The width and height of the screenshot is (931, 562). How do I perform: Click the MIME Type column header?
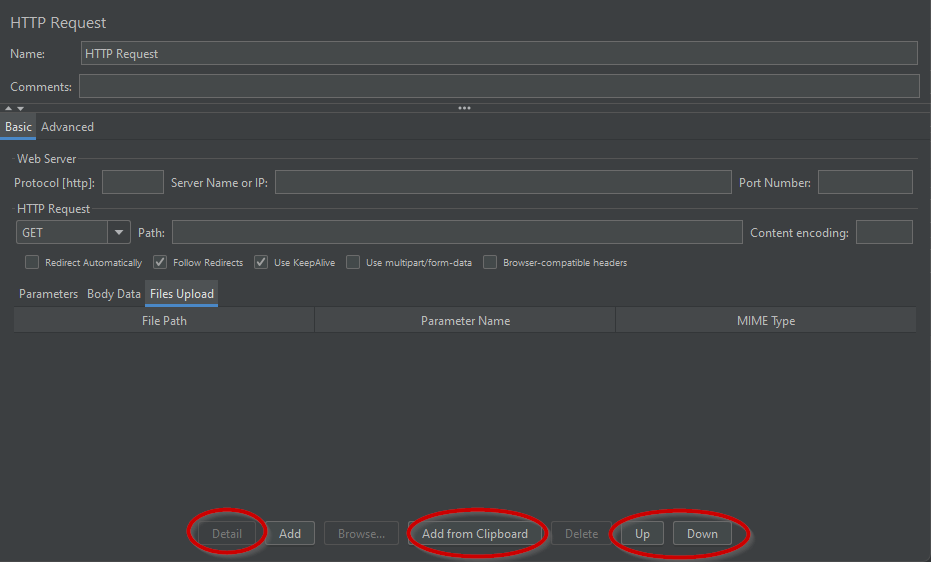765,321
